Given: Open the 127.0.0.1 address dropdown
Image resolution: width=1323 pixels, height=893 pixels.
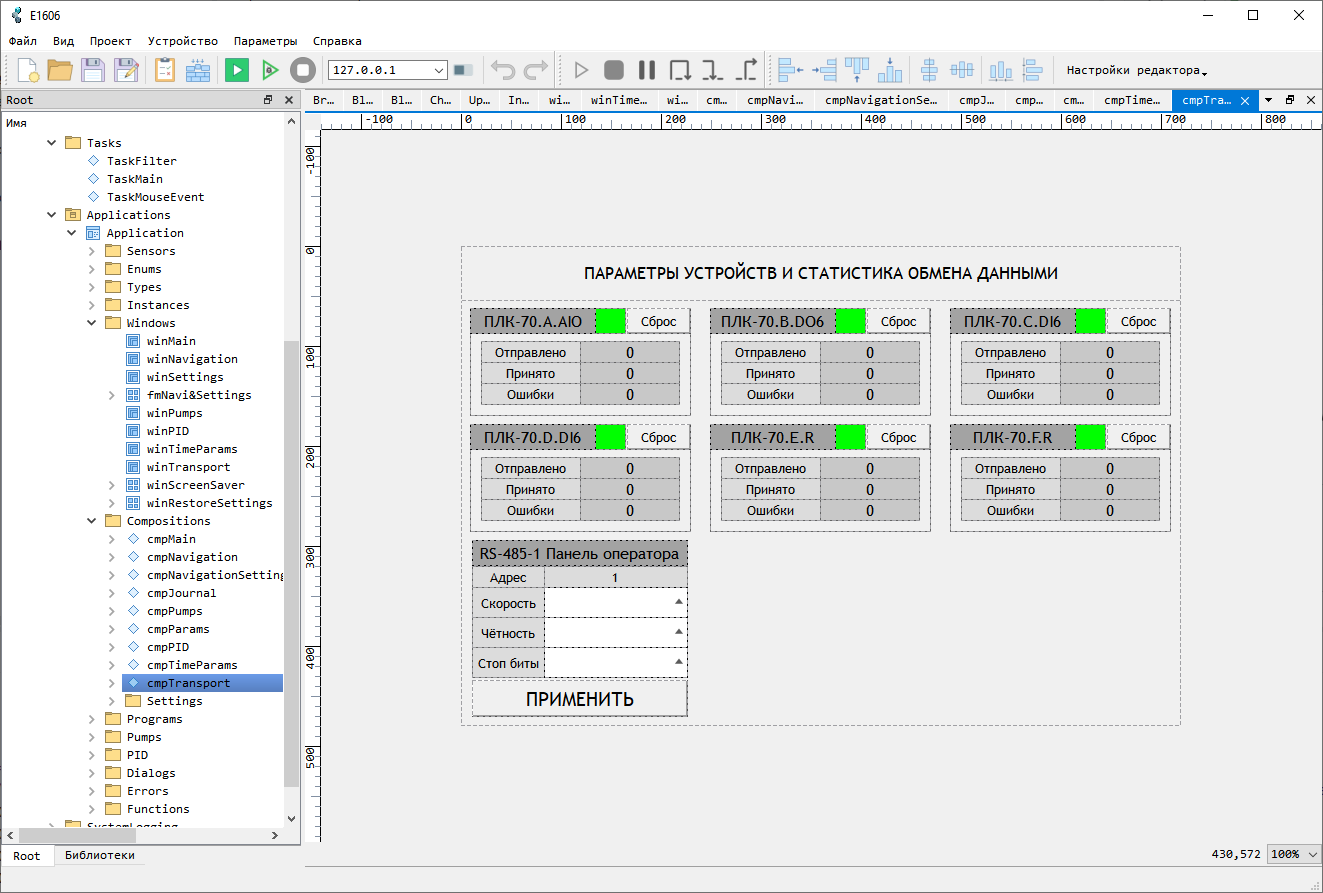Looking at the screenshot, I should pos(387,70).
